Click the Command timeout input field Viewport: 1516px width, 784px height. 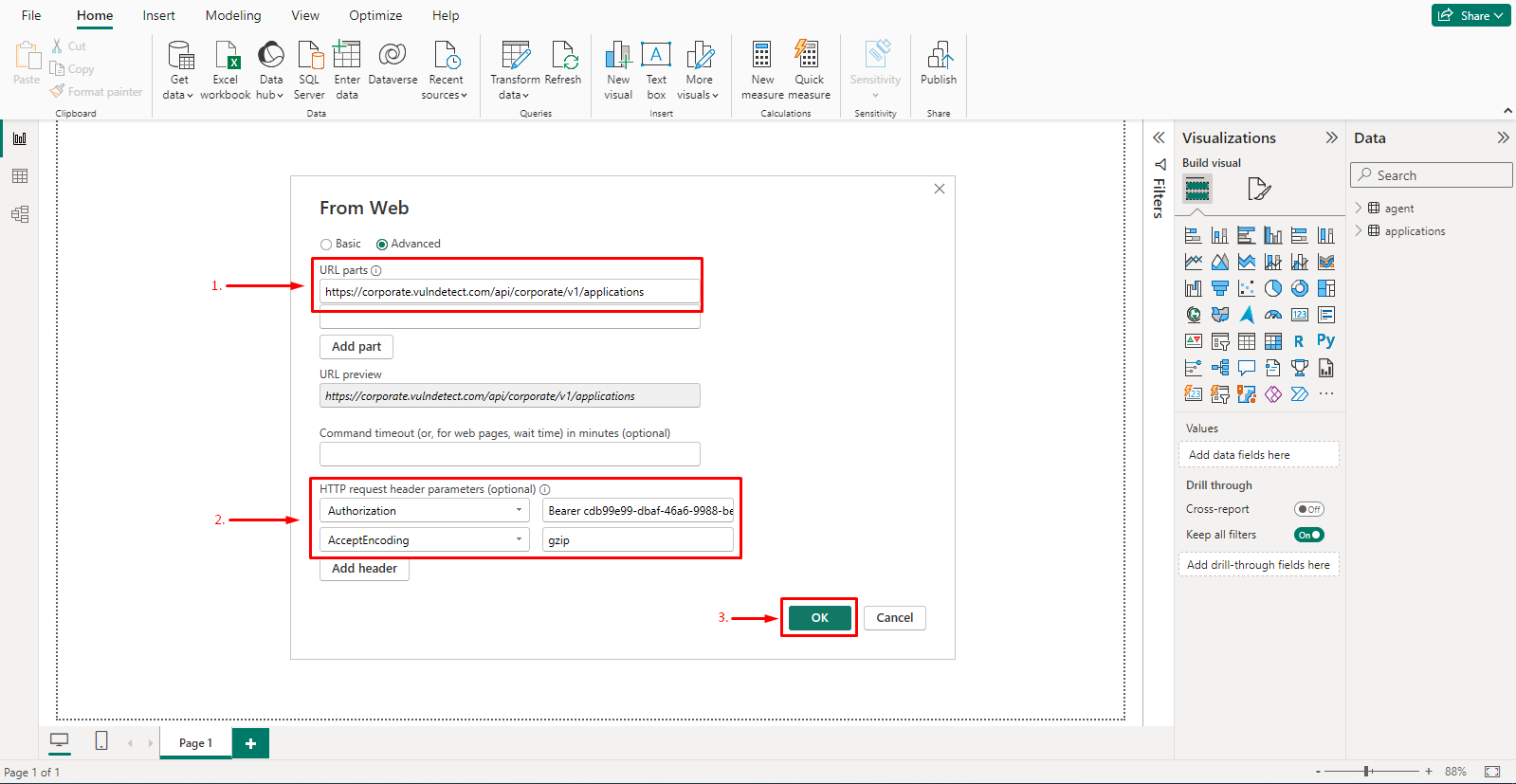tap(509, 454)
